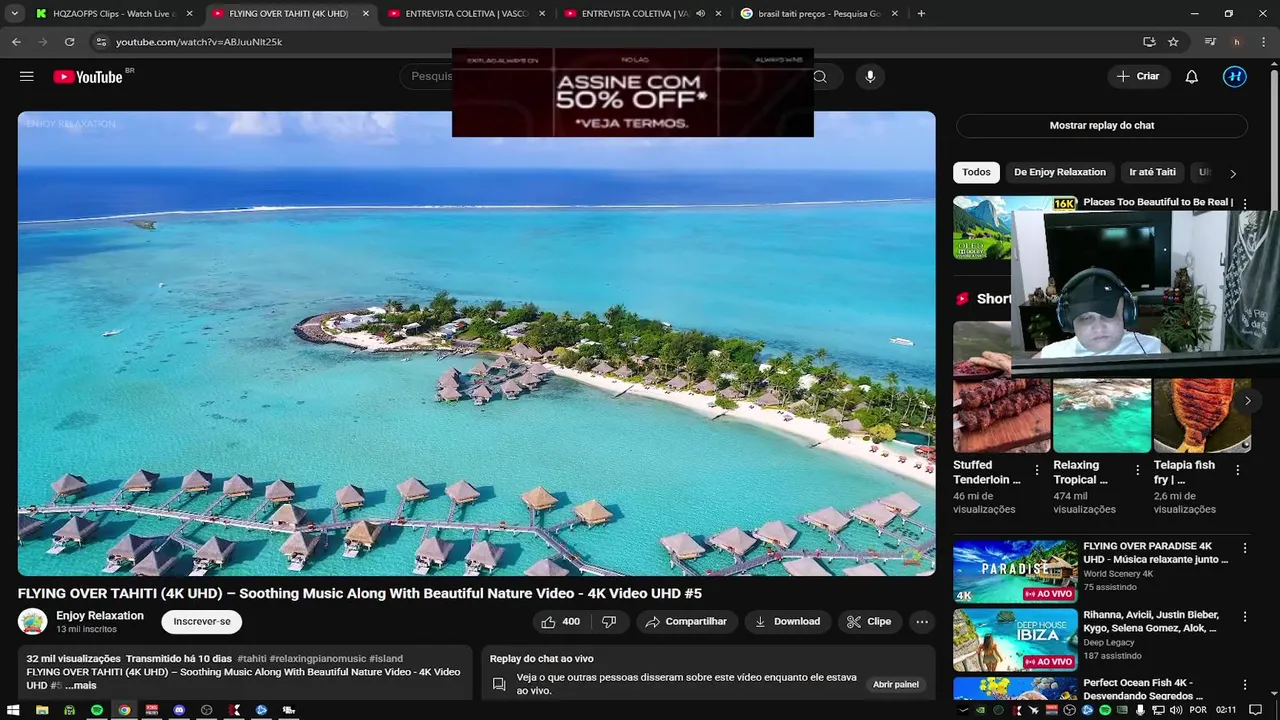Open options for Perfect Ocean Fish 4K

(x=1245, y=685)
